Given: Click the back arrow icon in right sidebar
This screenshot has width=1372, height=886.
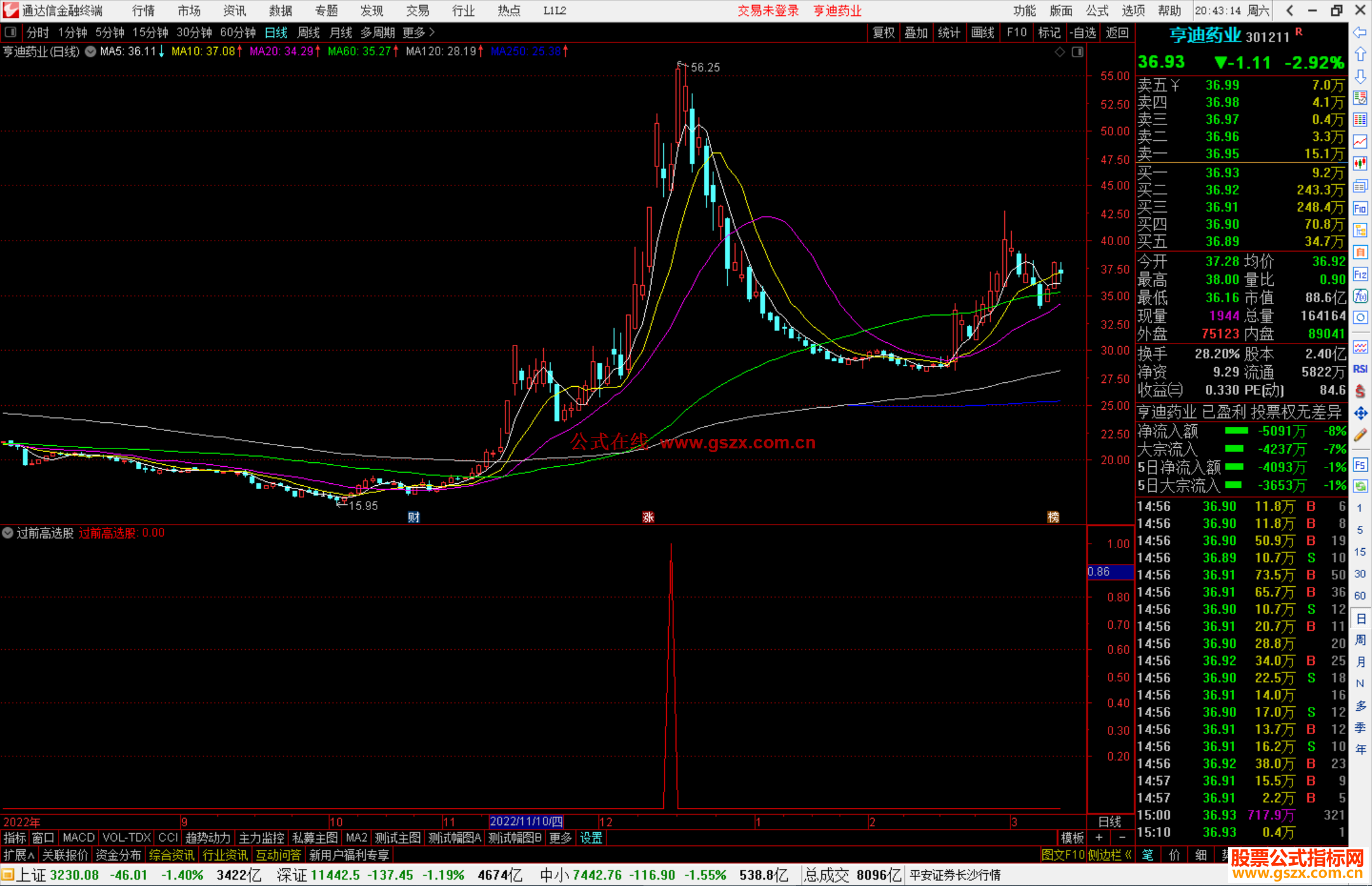Looking at the screenshot, I should coord(1360,32).
